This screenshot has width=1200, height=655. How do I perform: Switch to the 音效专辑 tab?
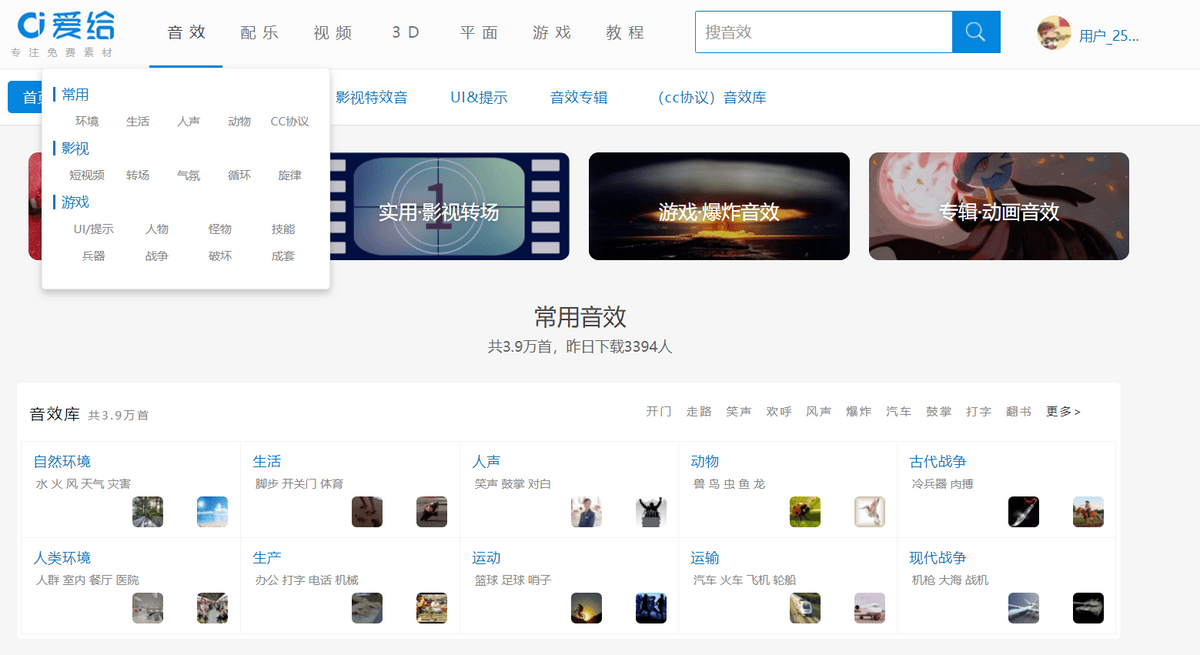point(578,98)
